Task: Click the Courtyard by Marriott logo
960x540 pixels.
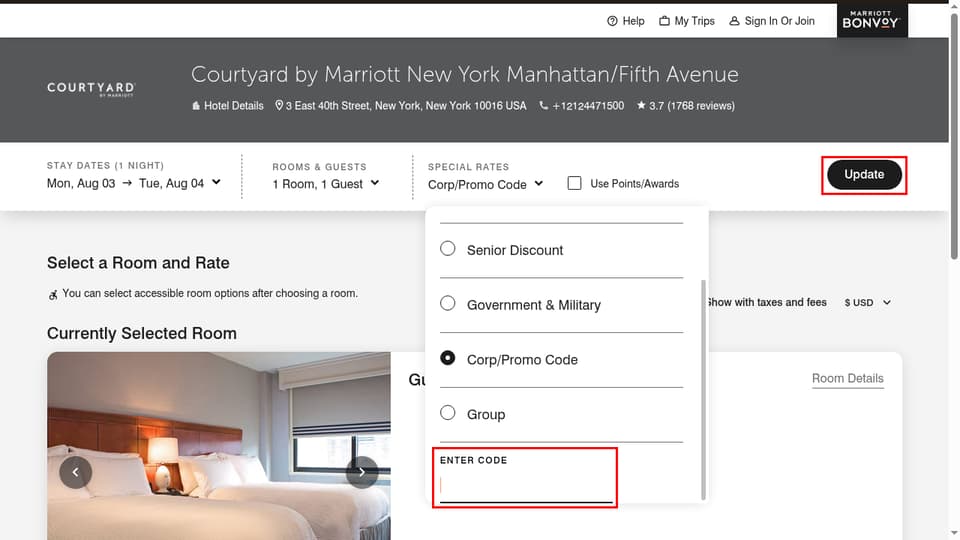Action: (91, 89)
